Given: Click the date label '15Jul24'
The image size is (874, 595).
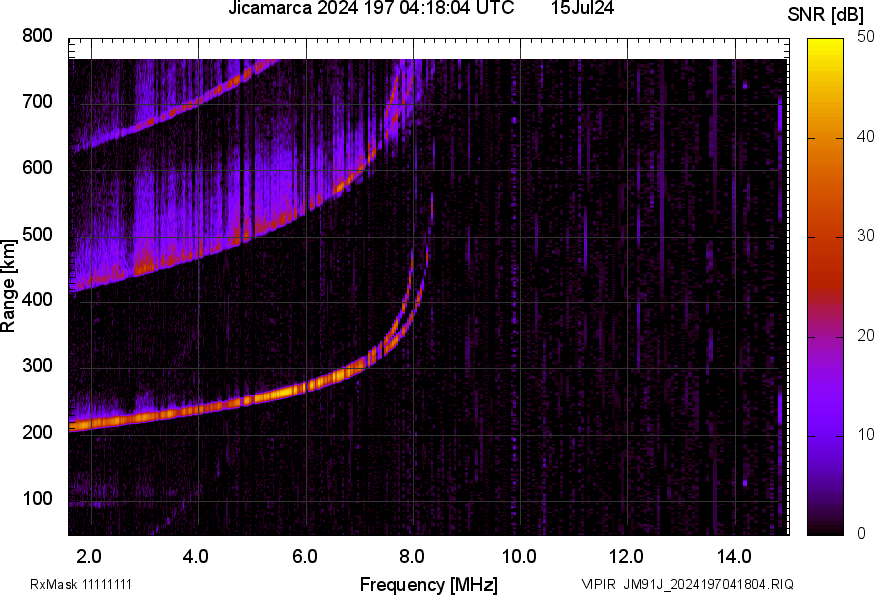Looking at the screenshot, I should 582,8.
